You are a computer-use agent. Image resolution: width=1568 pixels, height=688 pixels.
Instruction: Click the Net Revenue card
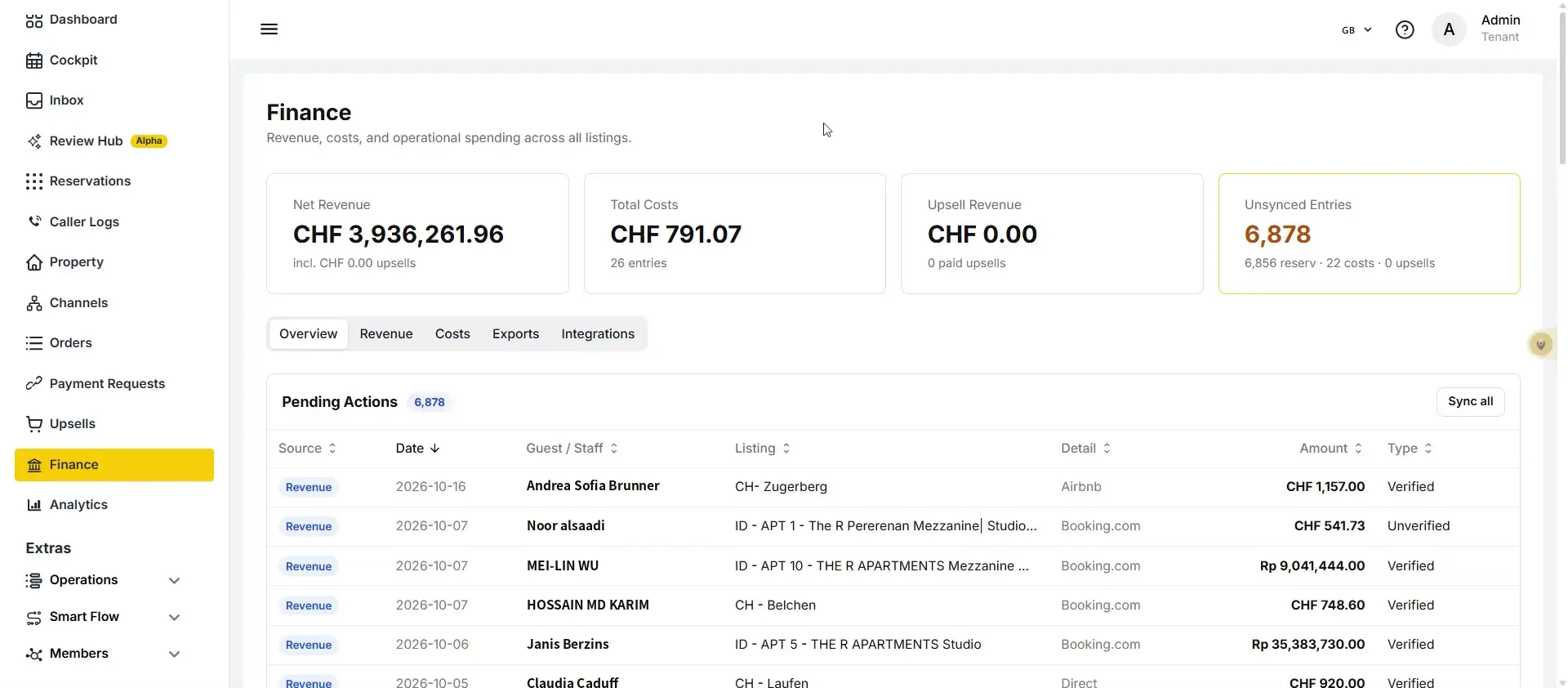point(417,234)
